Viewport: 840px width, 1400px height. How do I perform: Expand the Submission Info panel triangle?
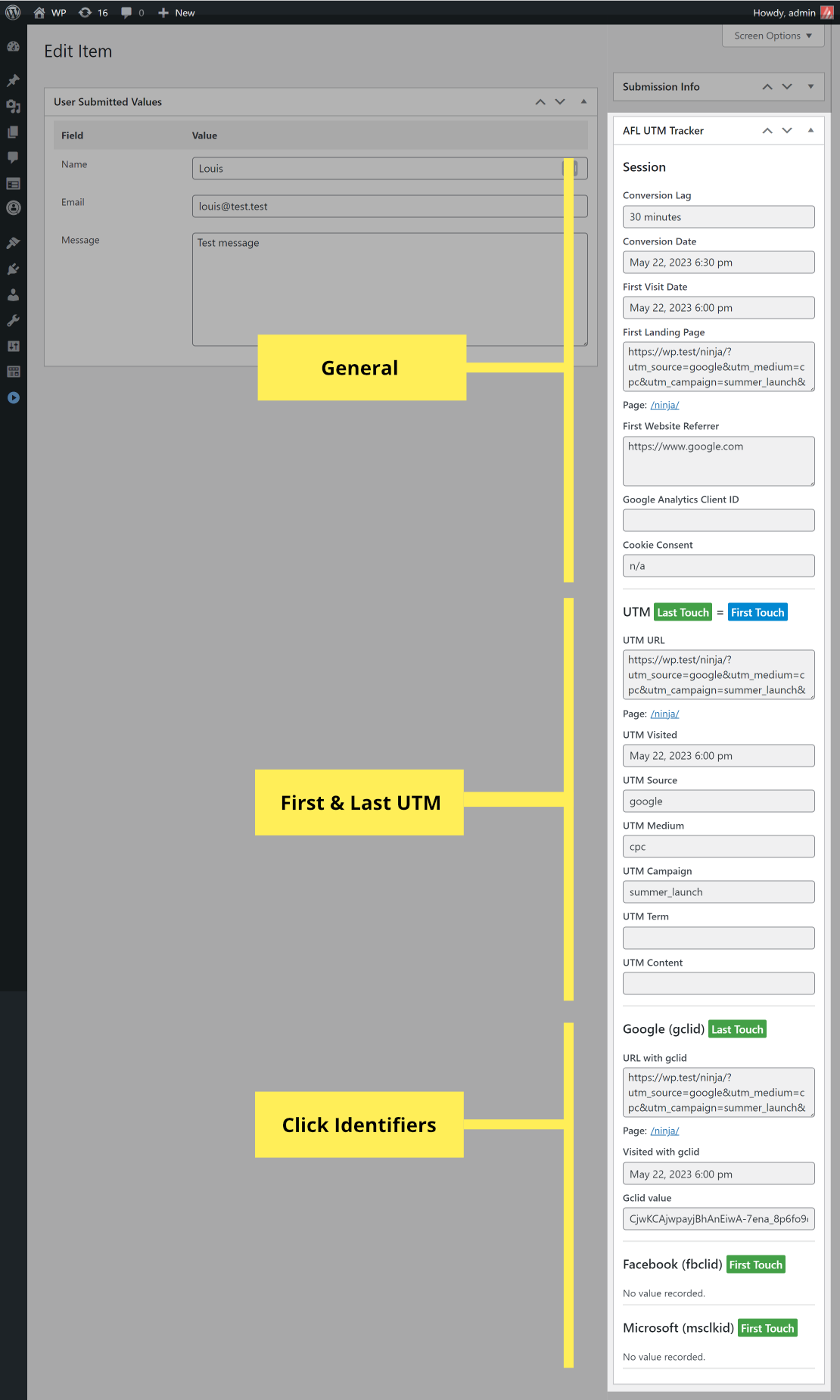(x=810, y=86)
